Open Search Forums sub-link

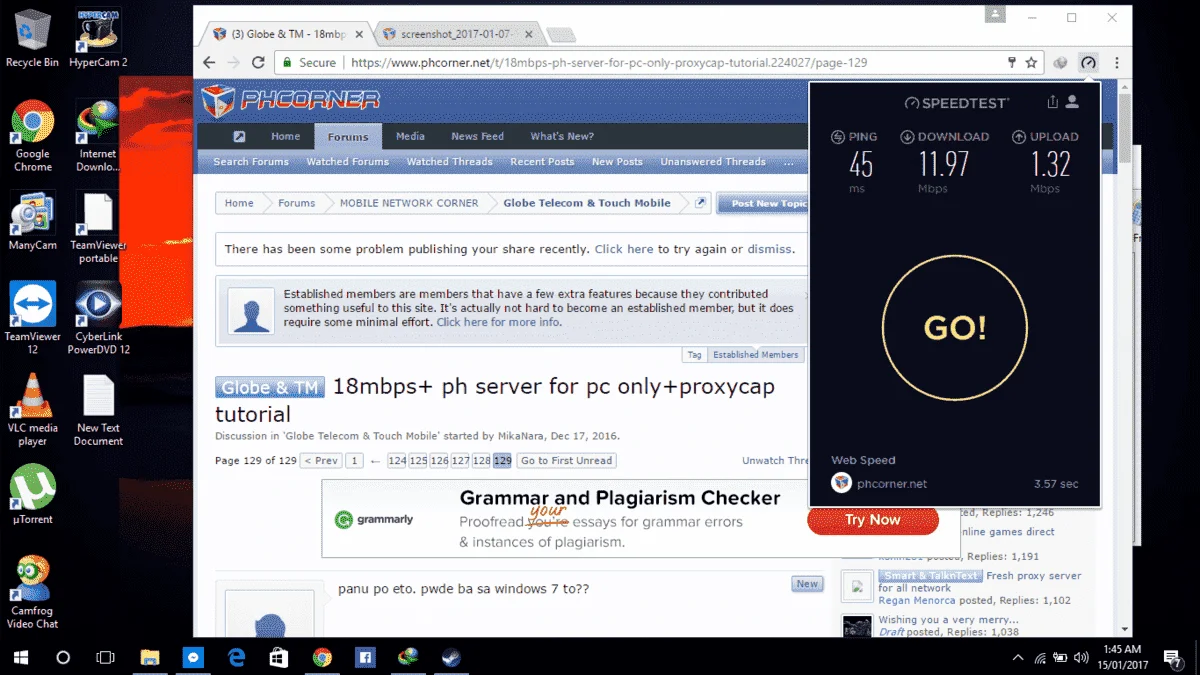[250, 162]
